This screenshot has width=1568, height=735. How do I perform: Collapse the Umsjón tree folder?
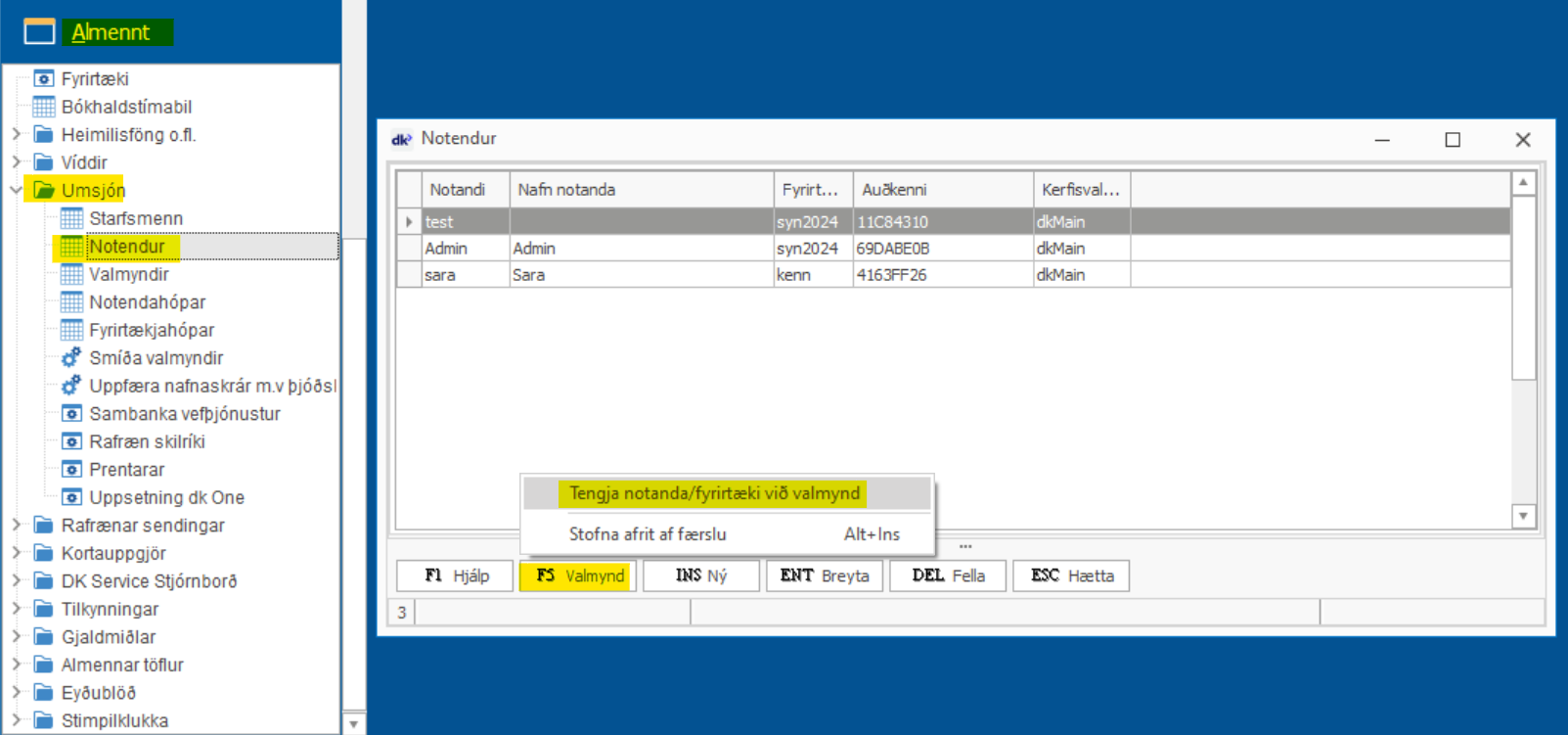click(x=16, y=190)
